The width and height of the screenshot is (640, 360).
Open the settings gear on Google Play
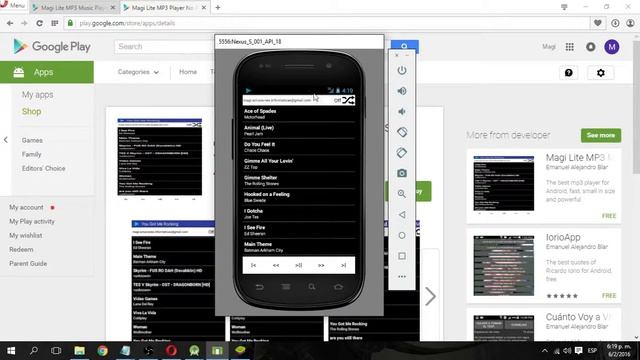pos(600,73)
